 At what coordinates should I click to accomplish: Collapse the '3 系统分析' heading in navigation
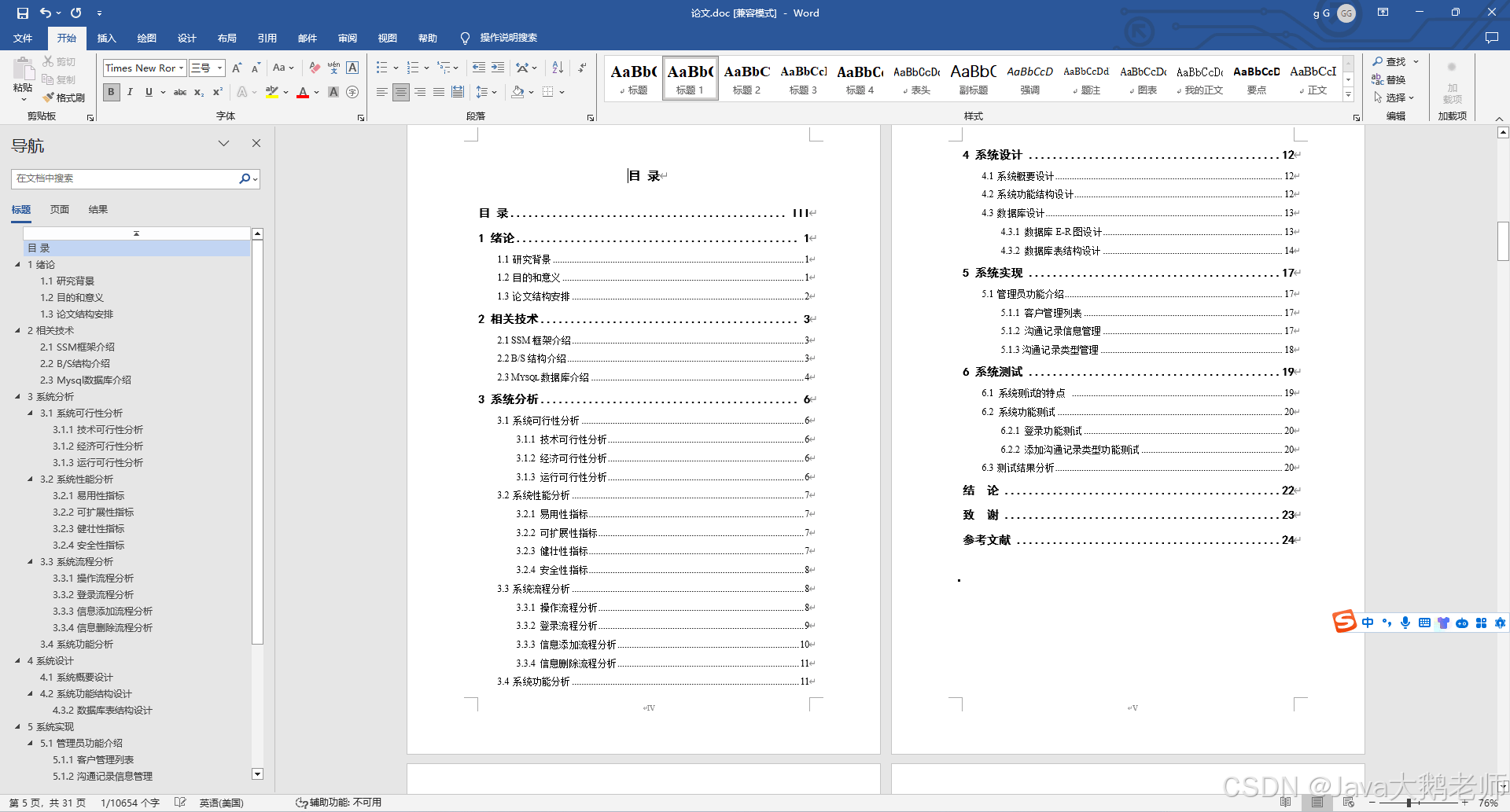18,397
